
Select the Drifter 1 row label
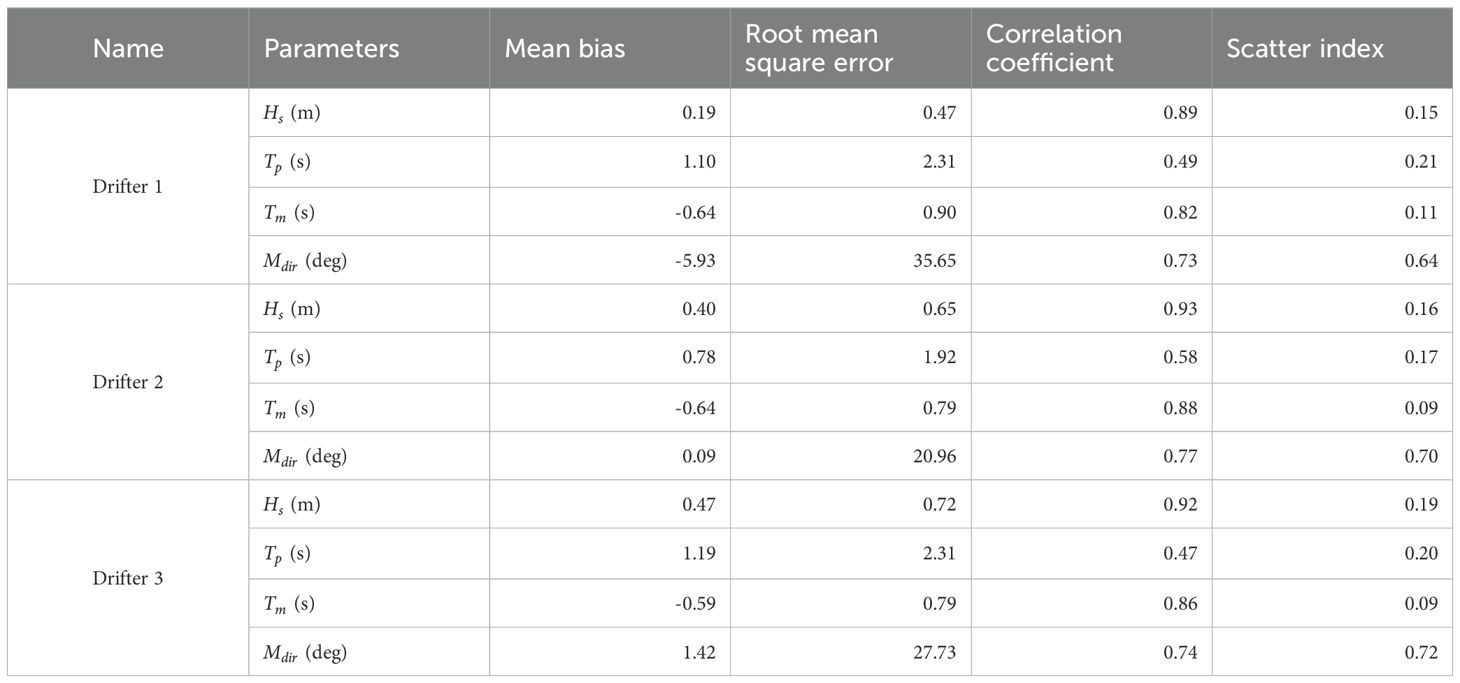click(128, 187)
